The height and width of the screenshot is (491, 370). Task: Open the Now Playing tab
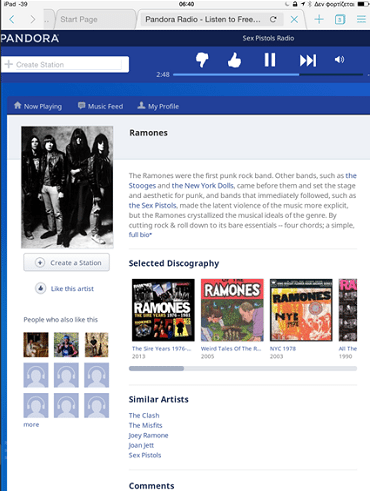pos(38,106)
